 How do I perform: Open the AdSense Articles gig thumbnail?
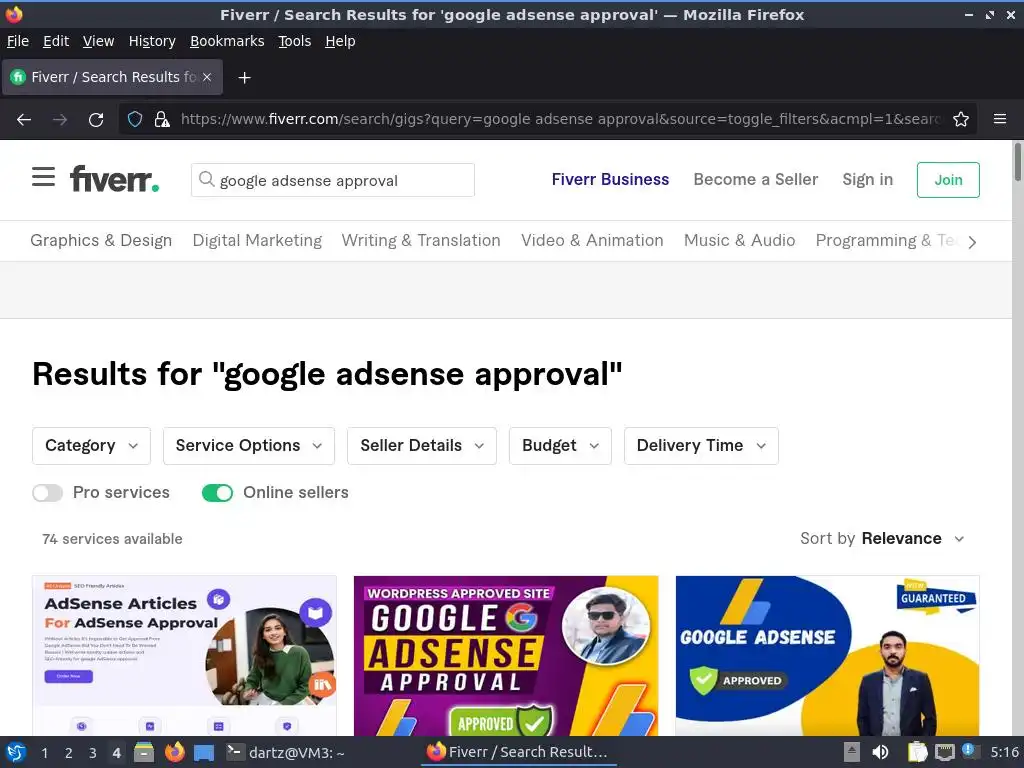point(184,656)
